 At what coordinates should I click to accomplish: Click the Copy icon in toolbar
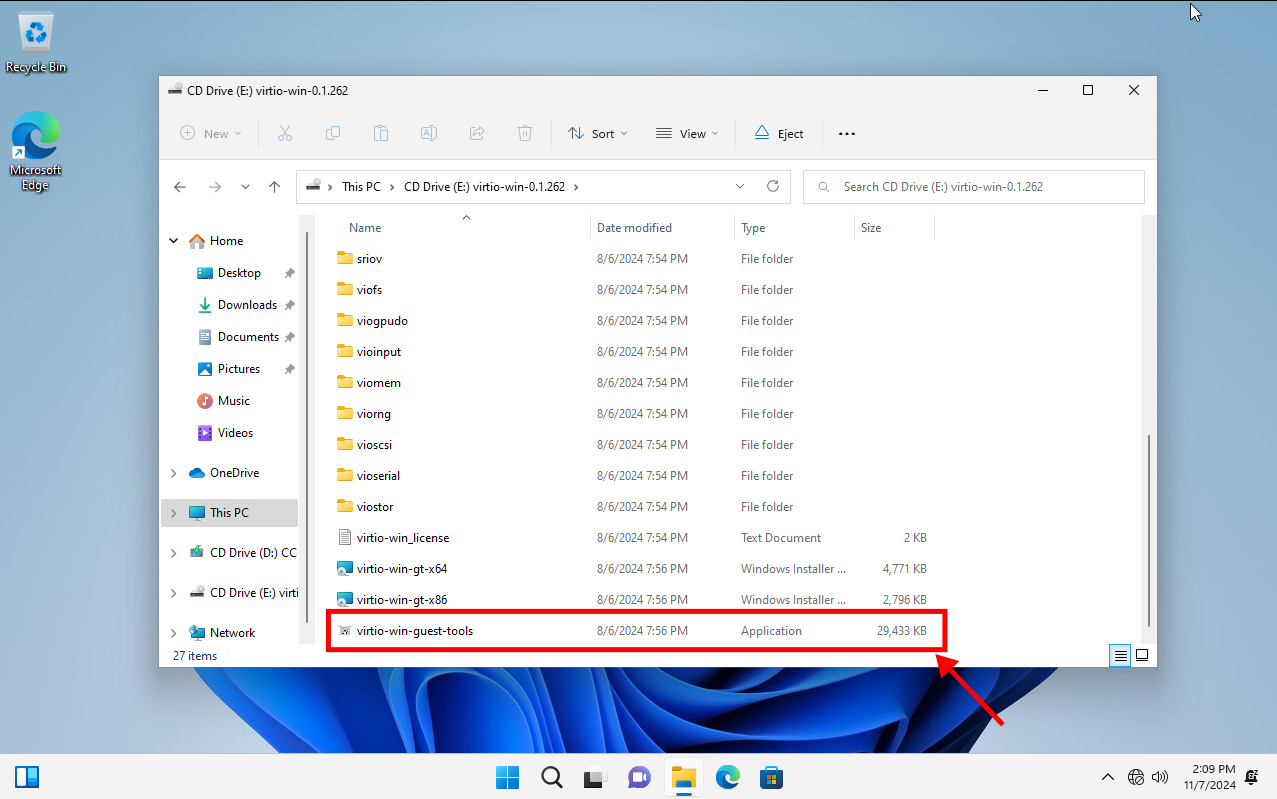point(333,133)
